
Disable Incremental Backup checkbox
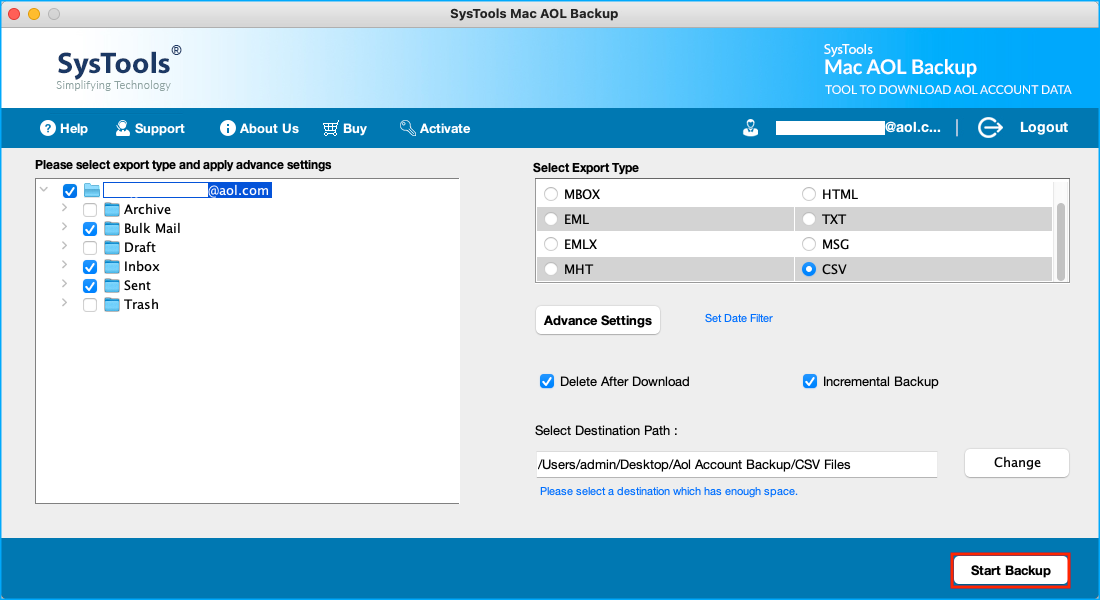click(x=810, y=381)
